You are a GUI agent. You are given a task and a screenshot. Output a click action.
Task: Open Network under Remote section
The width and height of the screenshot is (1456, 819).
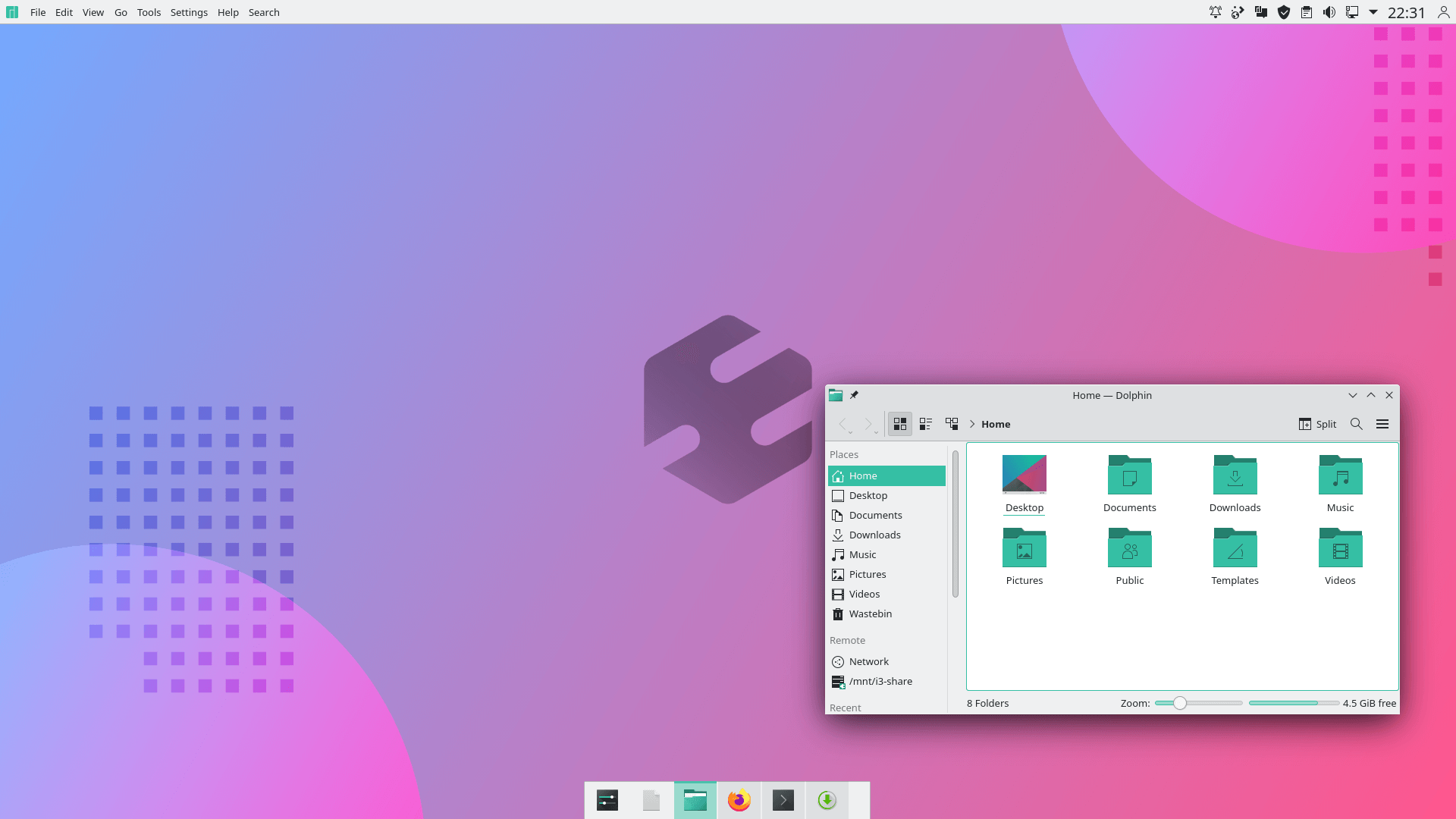pos(886,661)
